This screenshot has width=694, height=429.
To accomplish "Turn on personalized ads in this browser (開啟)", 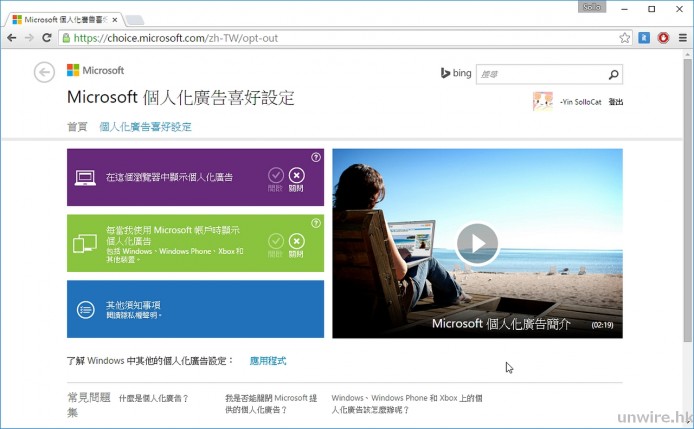I will click(x=276, y=176).
